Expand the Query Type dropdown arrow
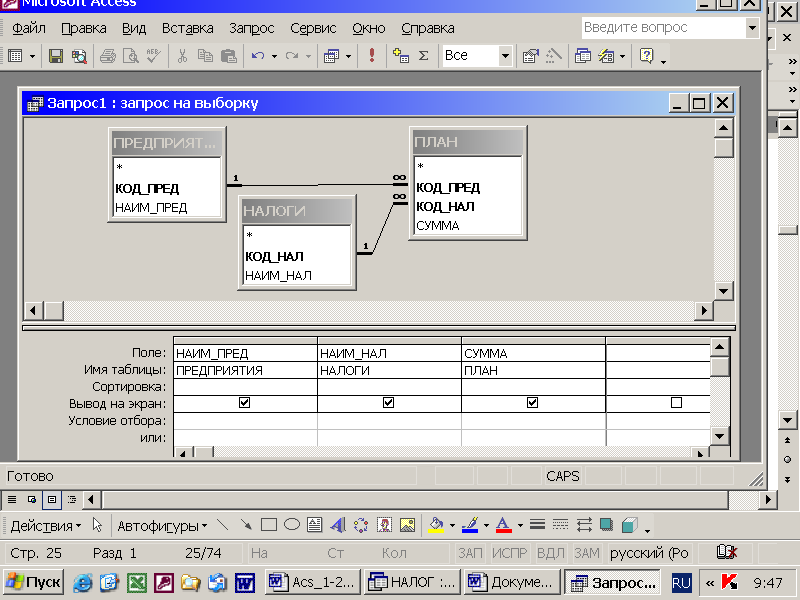800x600 pixels. 348,56
